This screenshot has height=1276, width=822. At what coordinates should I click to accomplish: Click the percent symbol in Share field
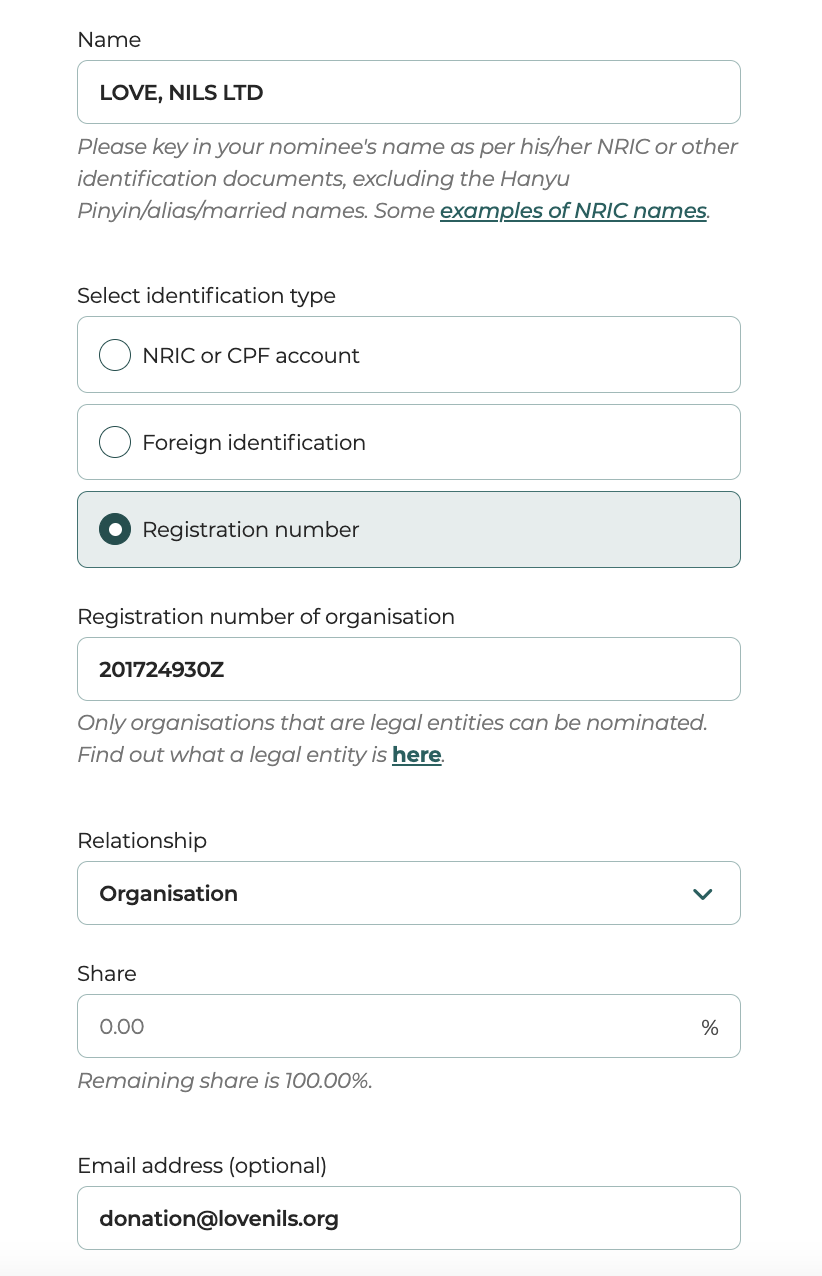(709, 1027)
